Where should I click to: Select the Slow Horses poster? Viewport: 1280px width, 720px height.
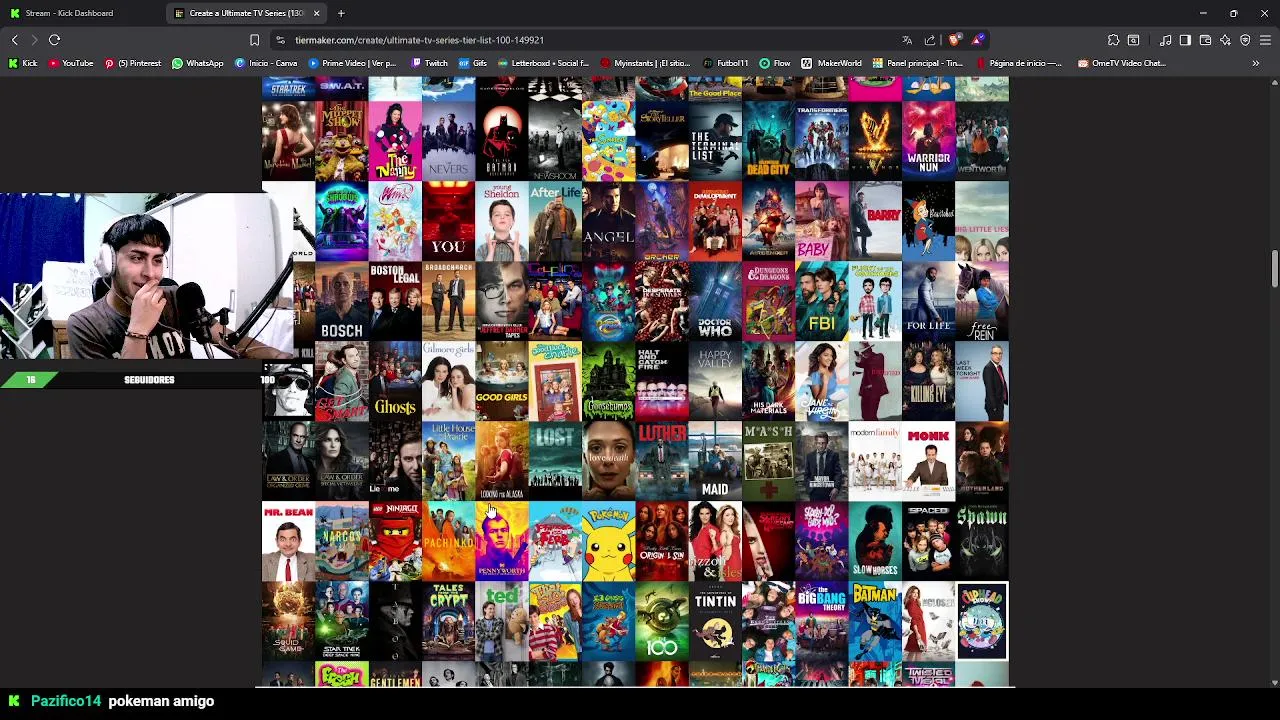coord(875,541)
